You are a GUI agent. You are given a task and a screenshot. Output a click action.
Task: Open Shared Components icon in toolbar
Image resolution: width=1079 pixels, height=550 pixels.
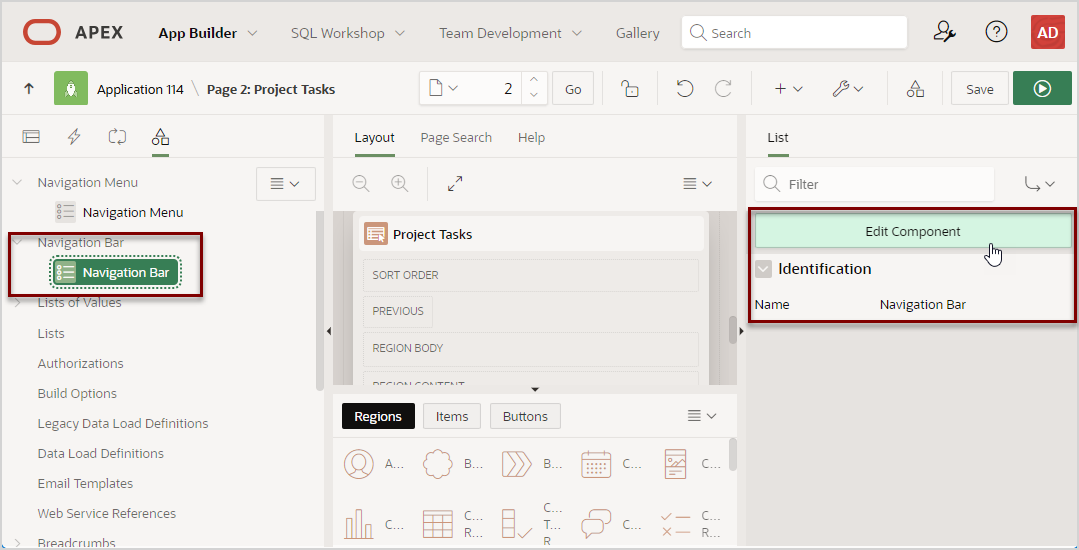click(x=915, y=88)
